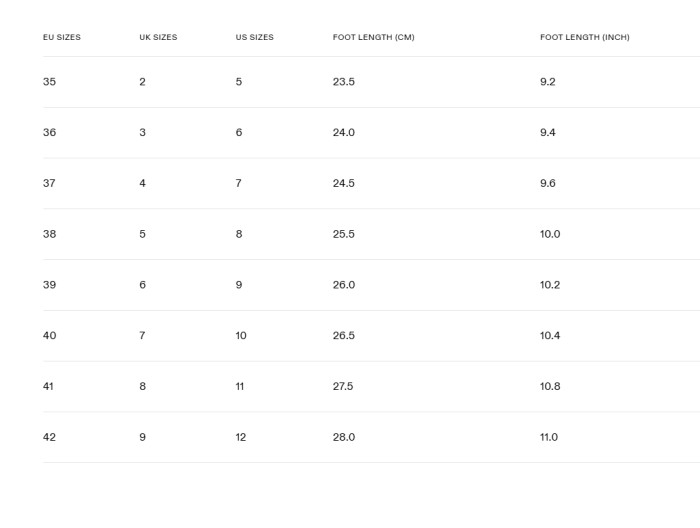Select the US SIZES column header
Image resolution: width=700 pixels, height=528 pixels.
(254, 37)
